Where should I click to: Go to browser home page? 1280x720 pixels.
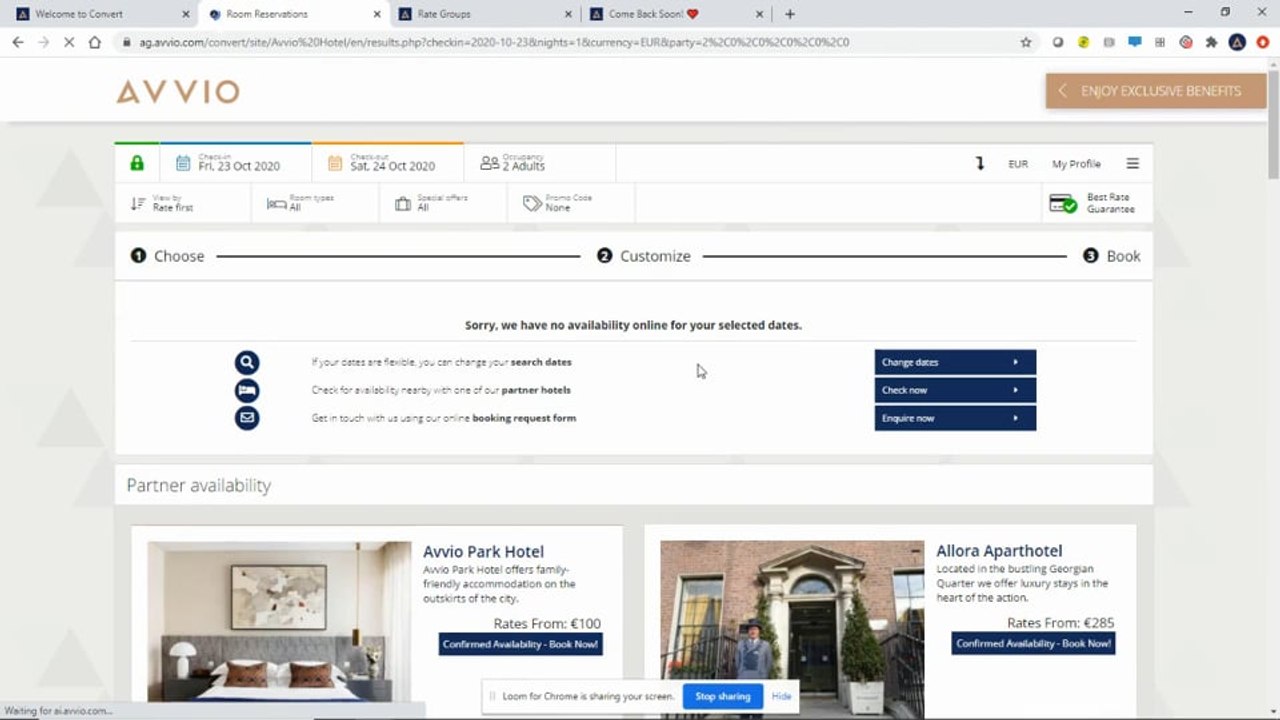pyautogui.click(x=95, y=42)
